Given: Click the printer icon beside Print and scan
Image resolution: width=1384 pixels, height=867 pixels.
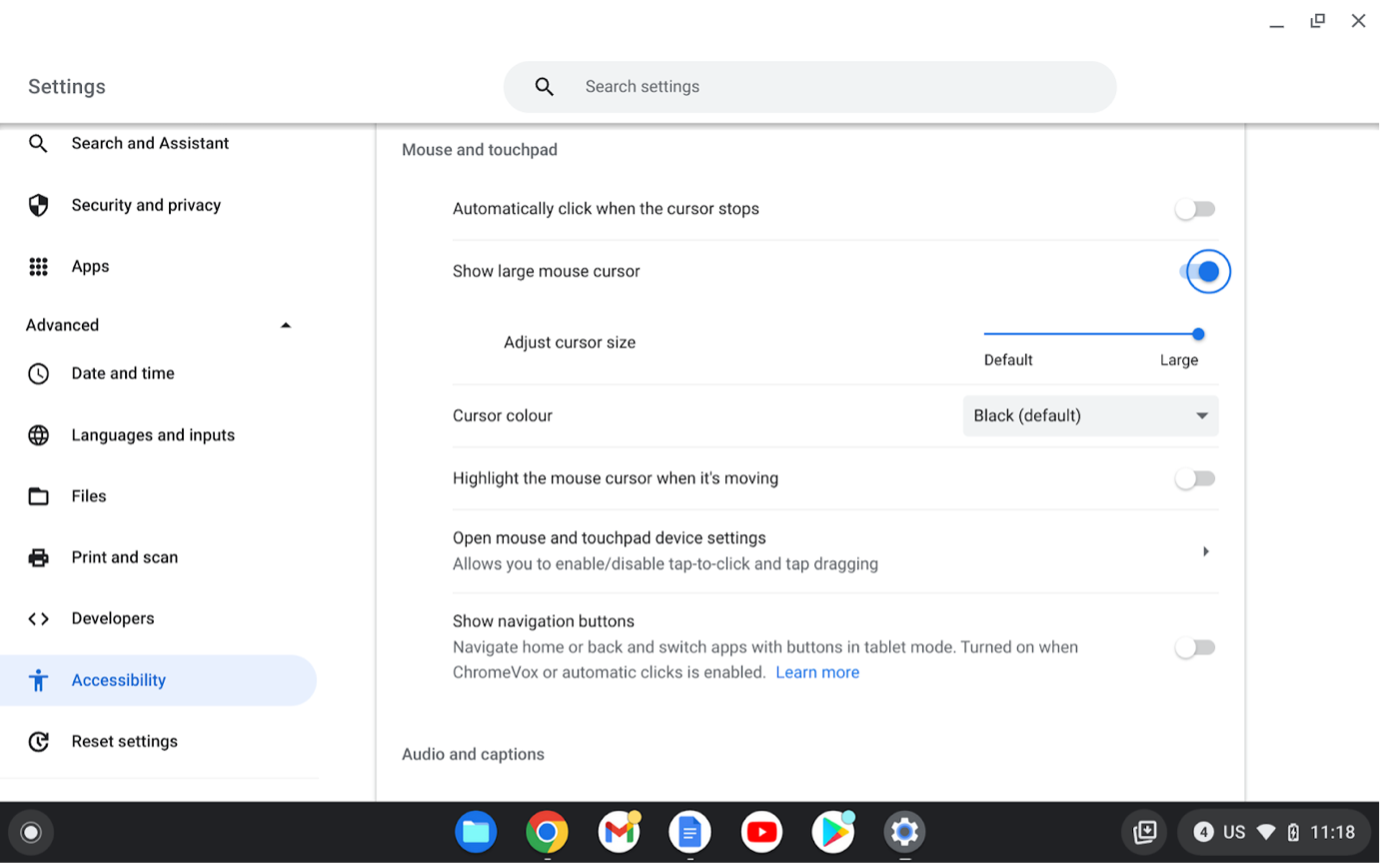Looking at the screenshot, I should (38, 557).
